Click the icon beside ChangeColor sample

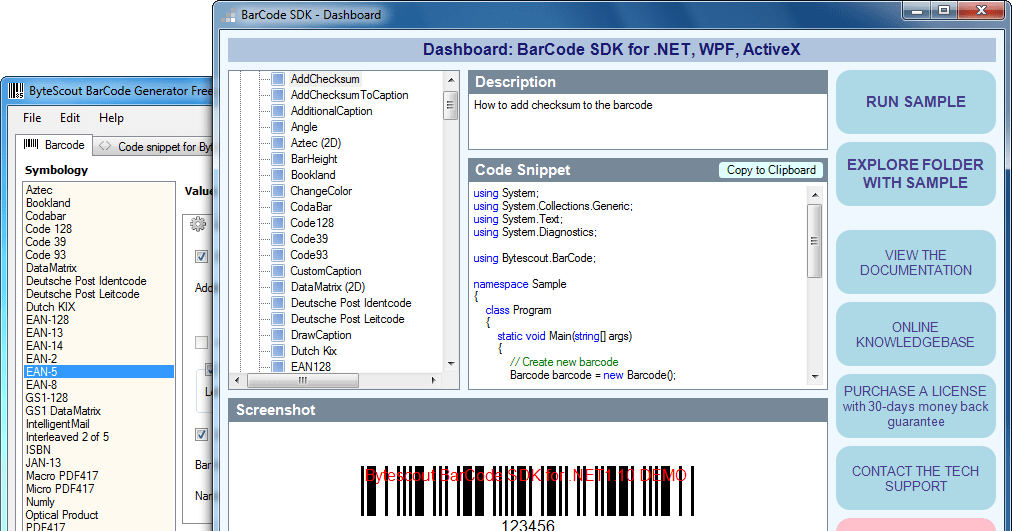(x=278, y=191)
